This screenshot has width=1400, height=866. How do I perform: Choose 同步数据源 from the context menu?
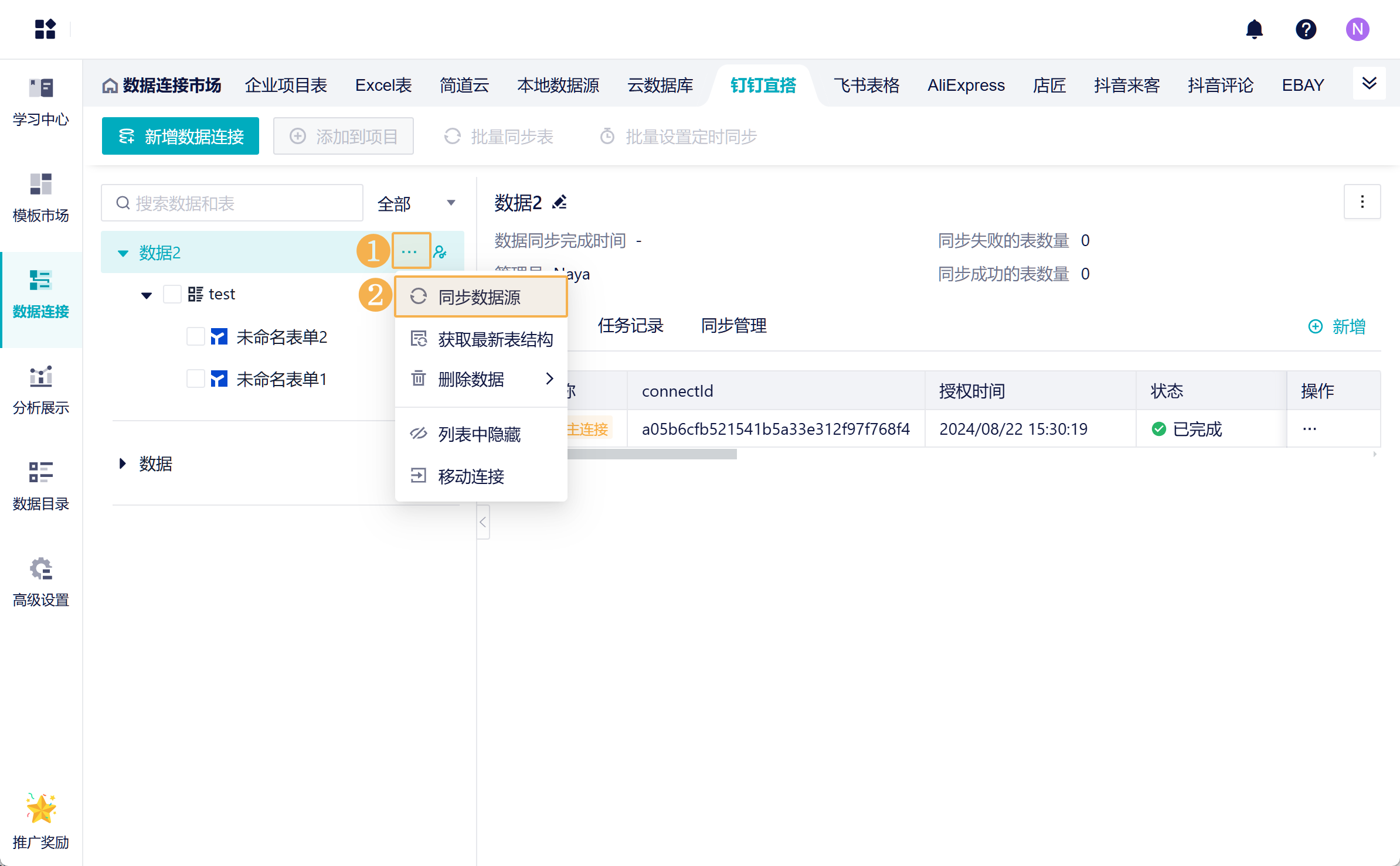coord(480,297)
